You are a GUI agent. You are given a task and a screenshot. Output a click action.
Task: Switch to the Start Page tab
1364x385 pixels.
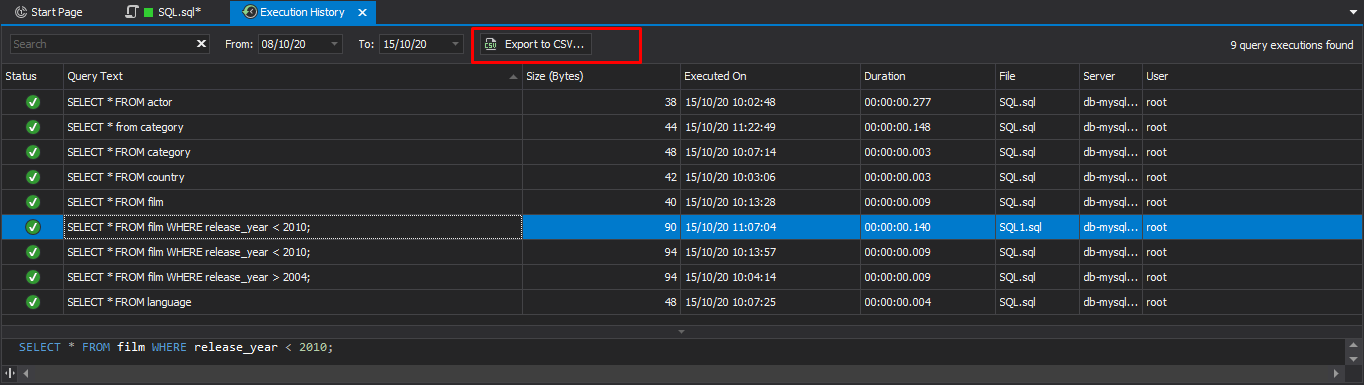click(48, 12)
